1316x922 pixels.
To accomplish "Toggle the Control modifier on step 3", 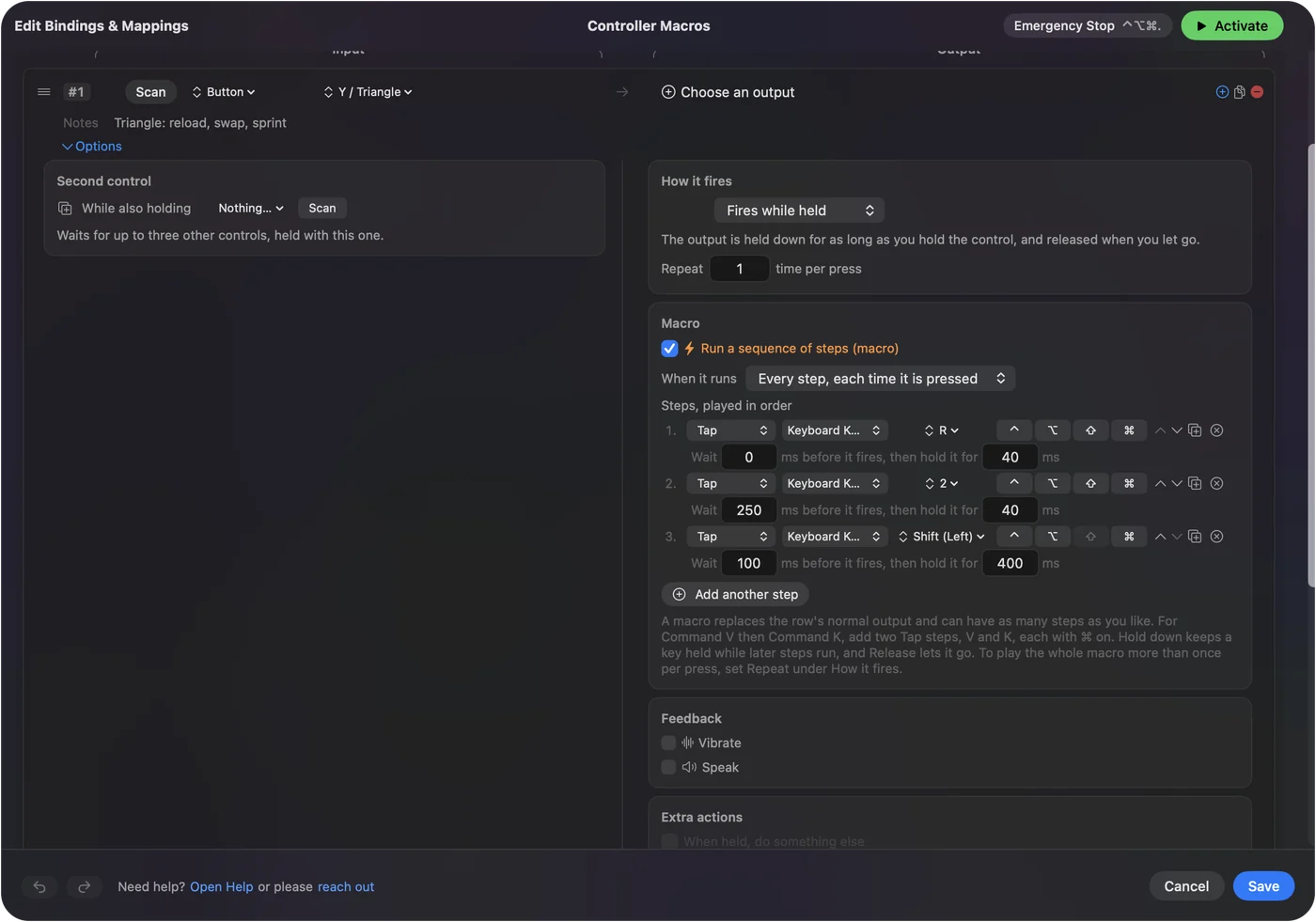I will pyautogui.click(x=1014, y=537).
